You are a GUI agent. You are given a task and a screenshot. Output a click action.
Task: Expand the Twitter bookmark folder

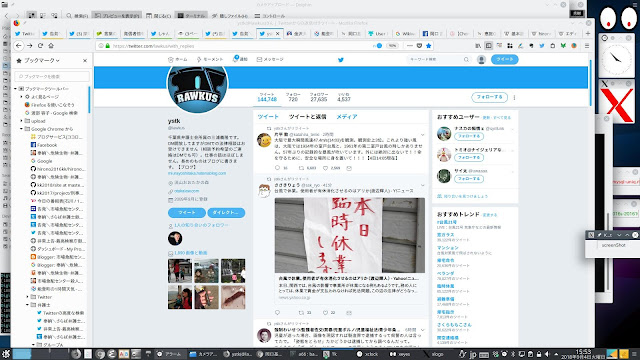(x=28, y=297)
